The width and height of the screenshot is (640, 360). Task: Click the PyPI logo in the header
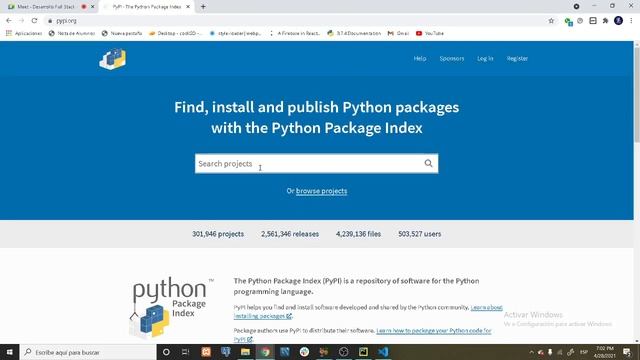click(113, 59)
